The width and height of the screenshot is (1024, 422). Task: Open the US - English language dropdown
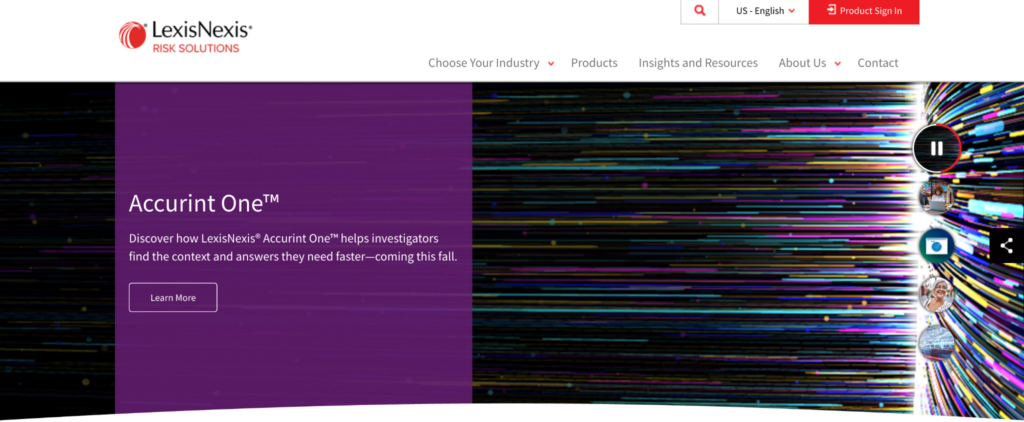763,11
